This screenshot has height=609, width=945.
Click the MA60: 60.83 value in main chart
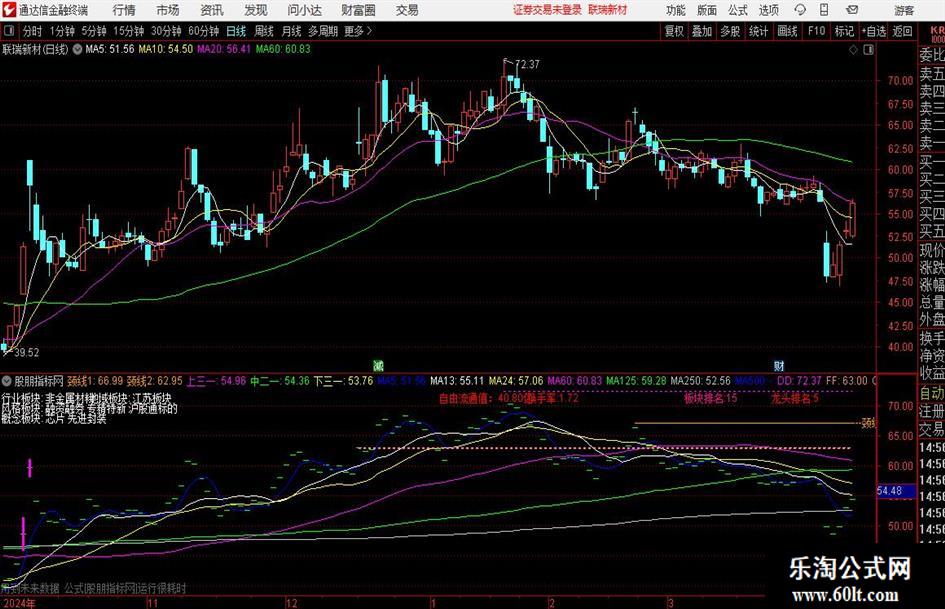coord(283,49)
